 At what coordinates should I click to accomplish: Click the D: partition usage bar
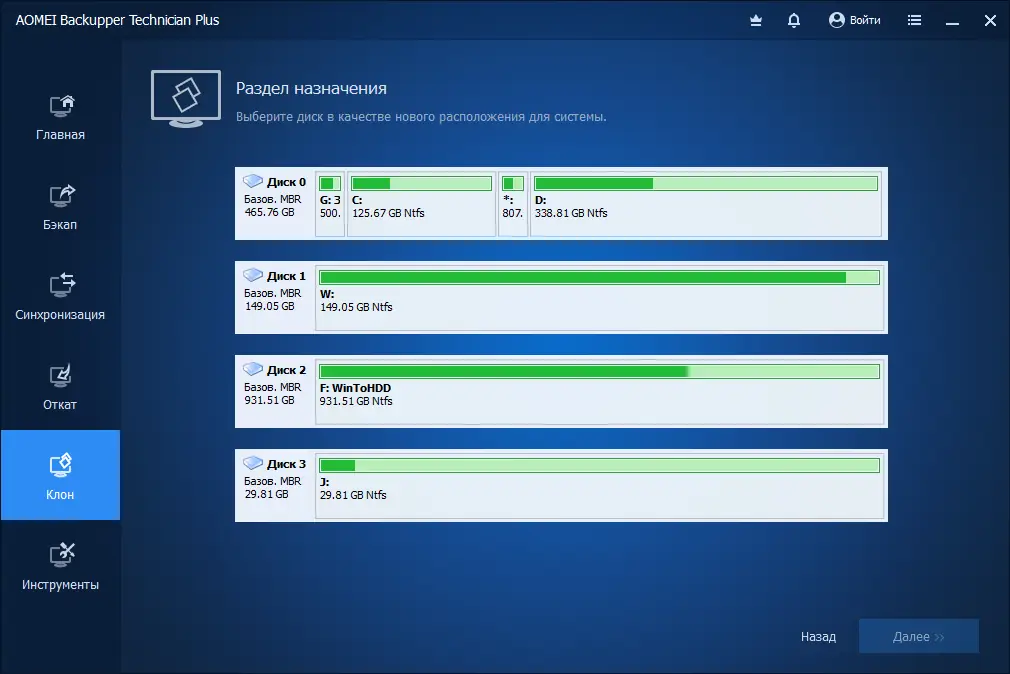[706, 184]
